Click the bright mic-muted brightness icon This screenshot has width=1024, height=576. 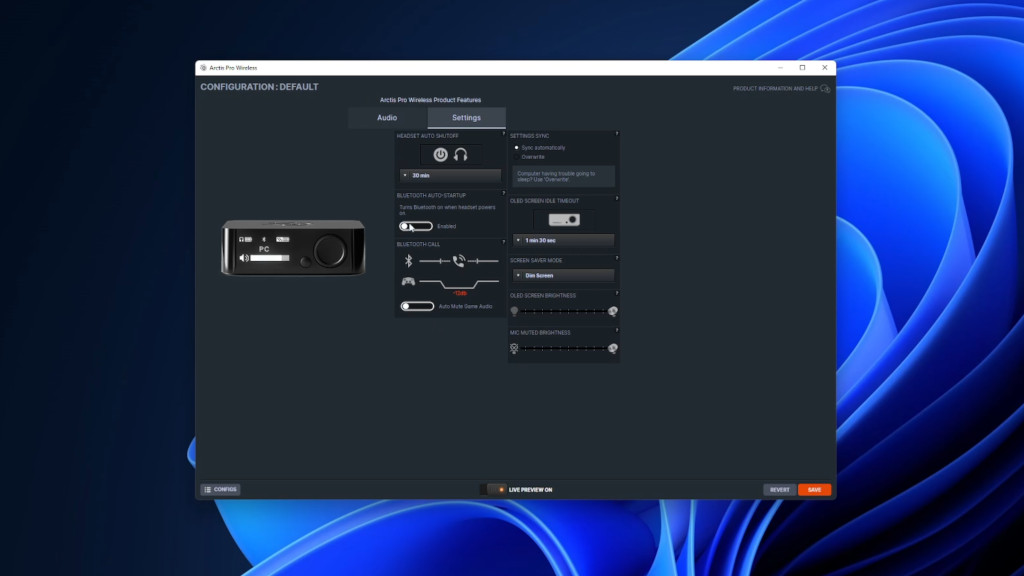point(613,349)
